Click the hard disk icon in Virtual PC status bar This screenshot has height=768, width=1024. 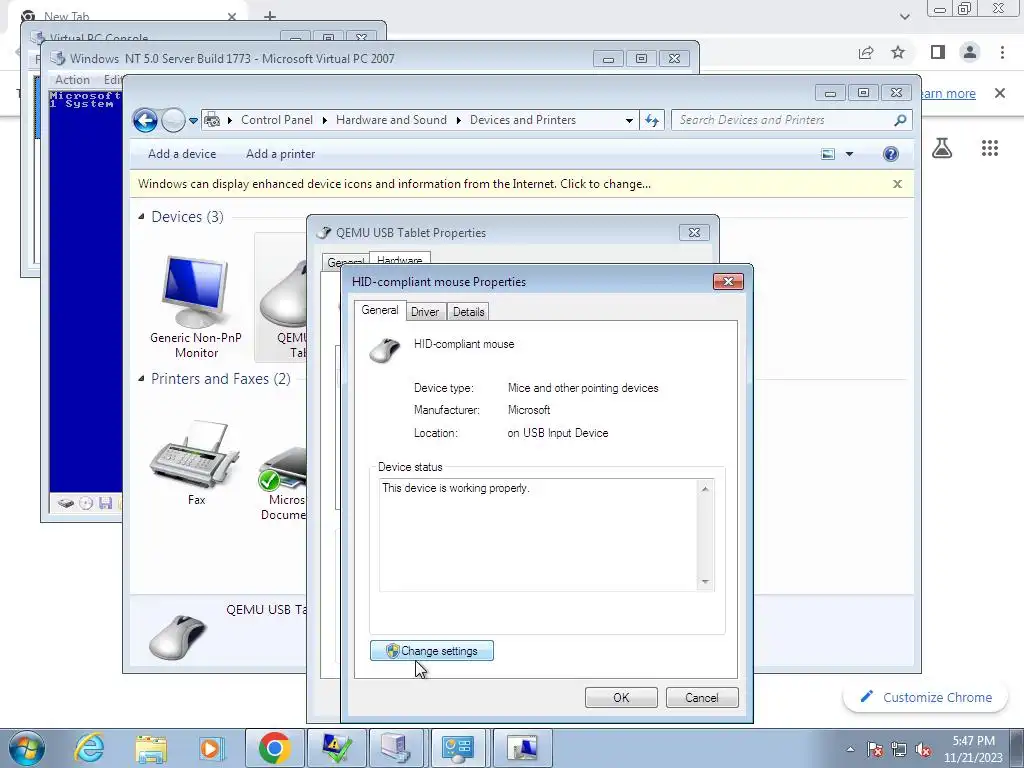click(65, 503)
